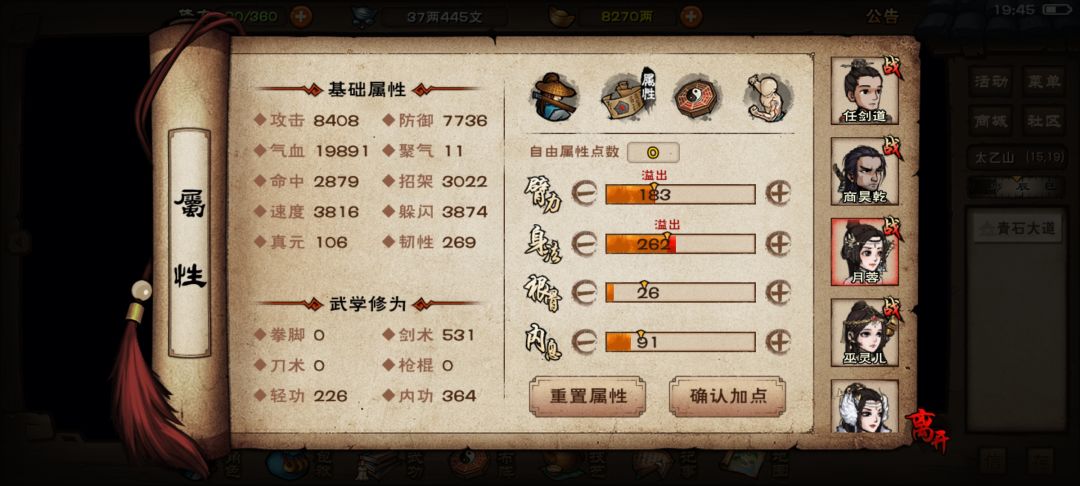Select character portrait 任剑道
Viewport: 1080px width, 486px height.
864,90
